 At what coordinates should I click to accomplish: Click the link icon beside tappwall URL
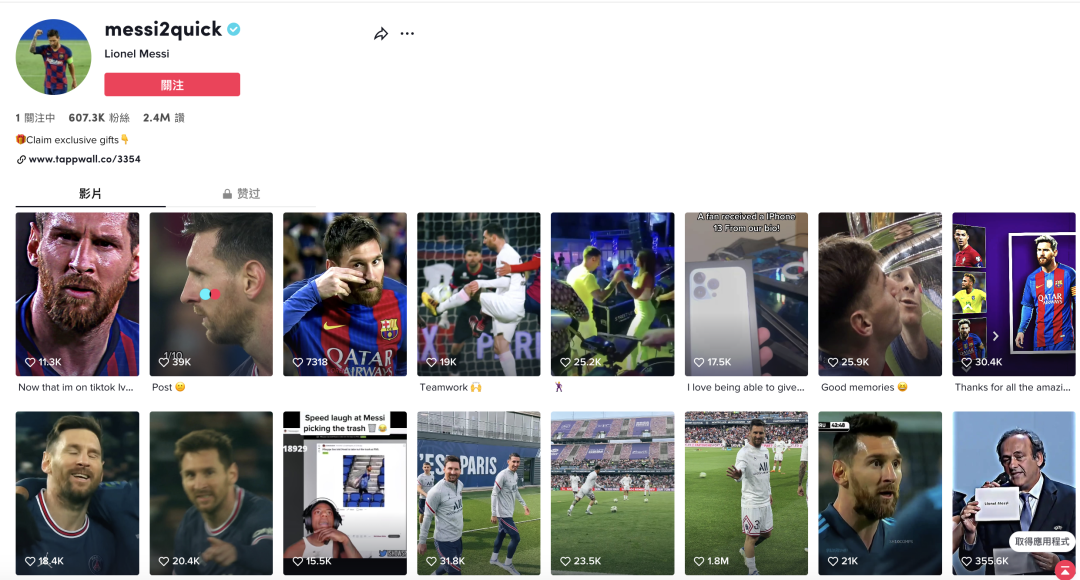tap(21, 159)
